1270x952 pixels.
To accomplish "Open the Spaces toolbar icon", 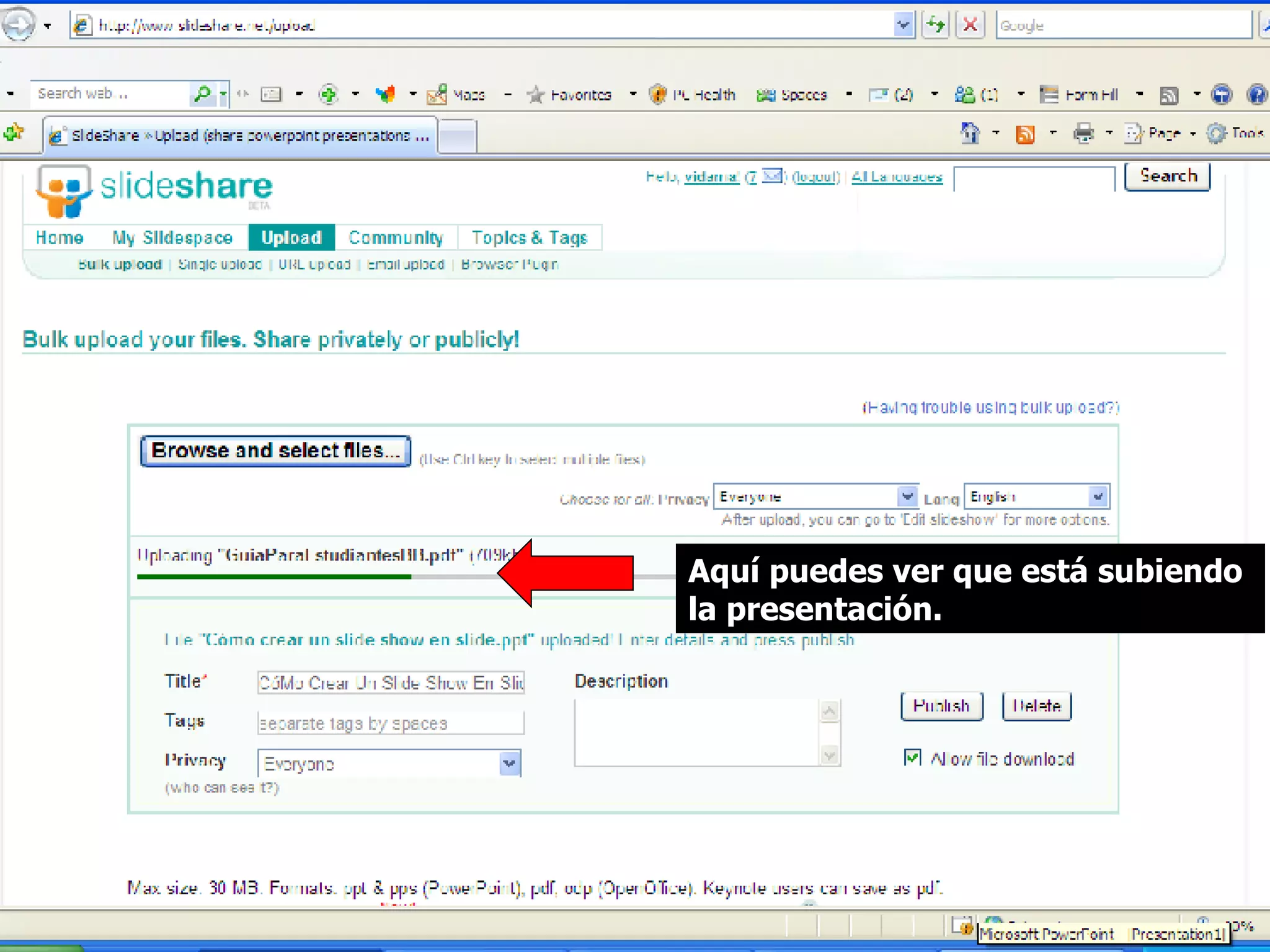I will pos(766,95).
